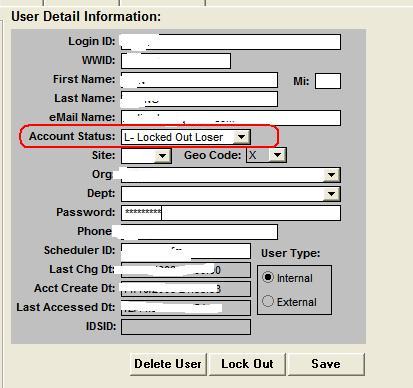
Task: Click the Save button
Action: (x=326, y=364)
